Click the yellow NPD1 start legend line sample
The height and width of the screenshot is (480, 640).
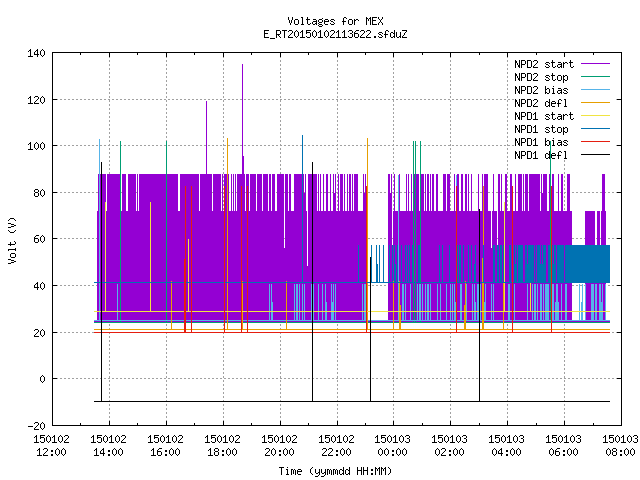pyautogui.click(x=595, y=116)
